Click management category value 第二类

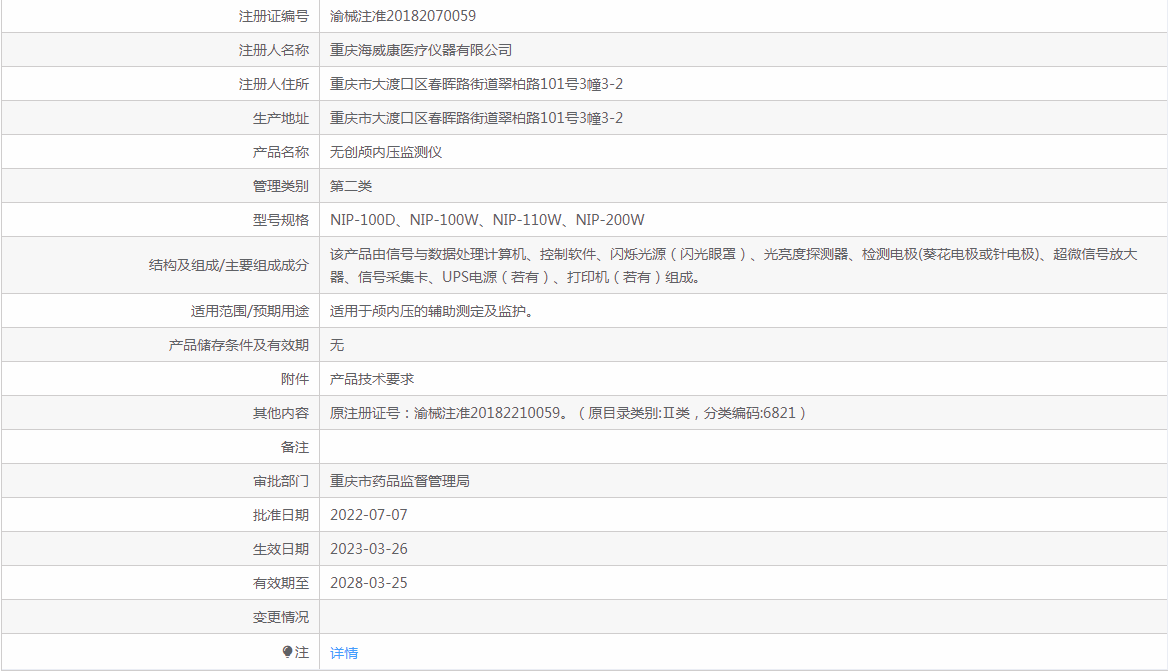pos(351,186)
